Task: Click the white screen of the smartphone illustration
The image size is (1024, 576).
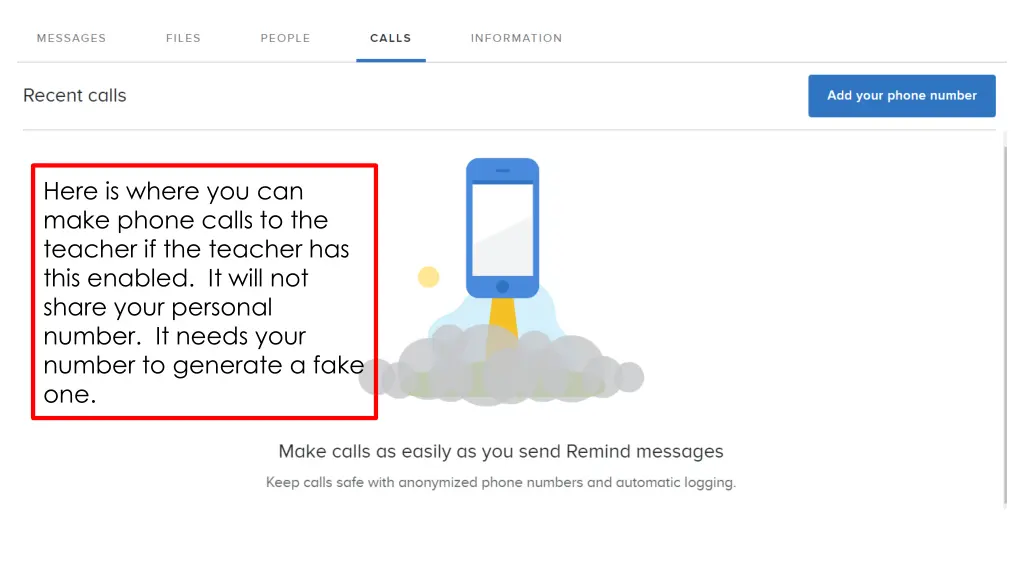Action: click(502, 229)
